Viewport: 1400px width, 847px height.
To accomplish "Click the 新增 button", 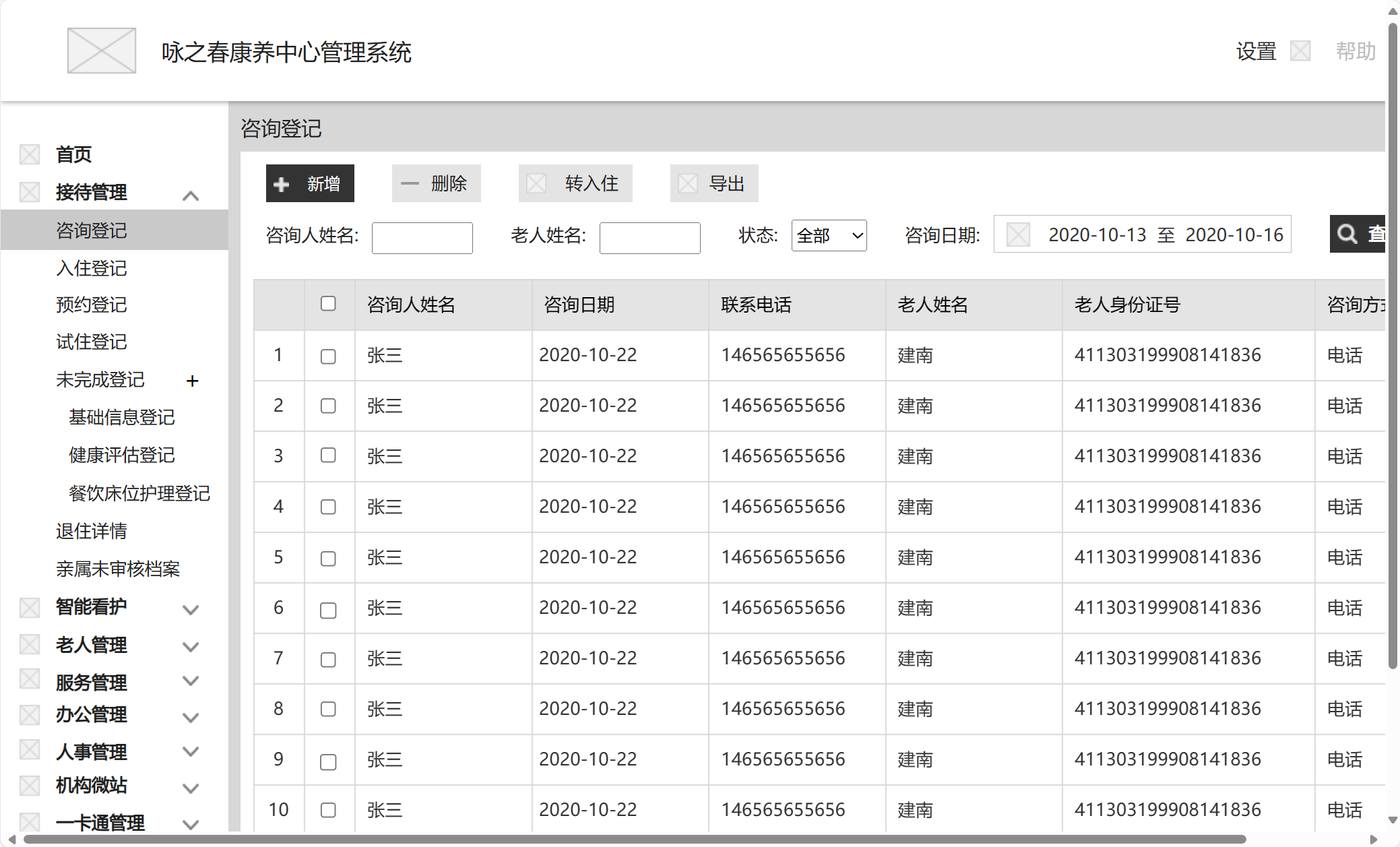I will point(310,183).
